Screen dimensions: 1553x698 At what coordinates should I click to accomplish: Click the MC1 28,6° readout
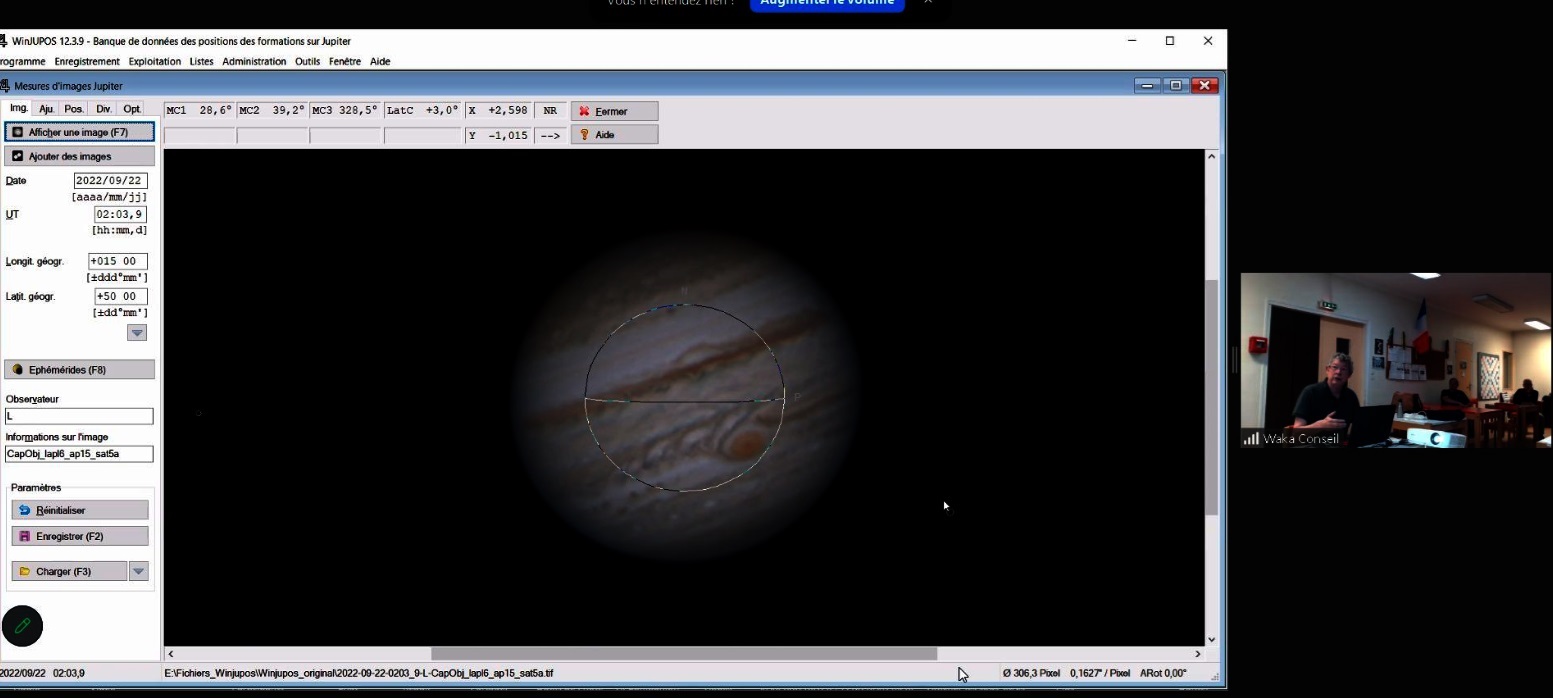pos(199,110)
